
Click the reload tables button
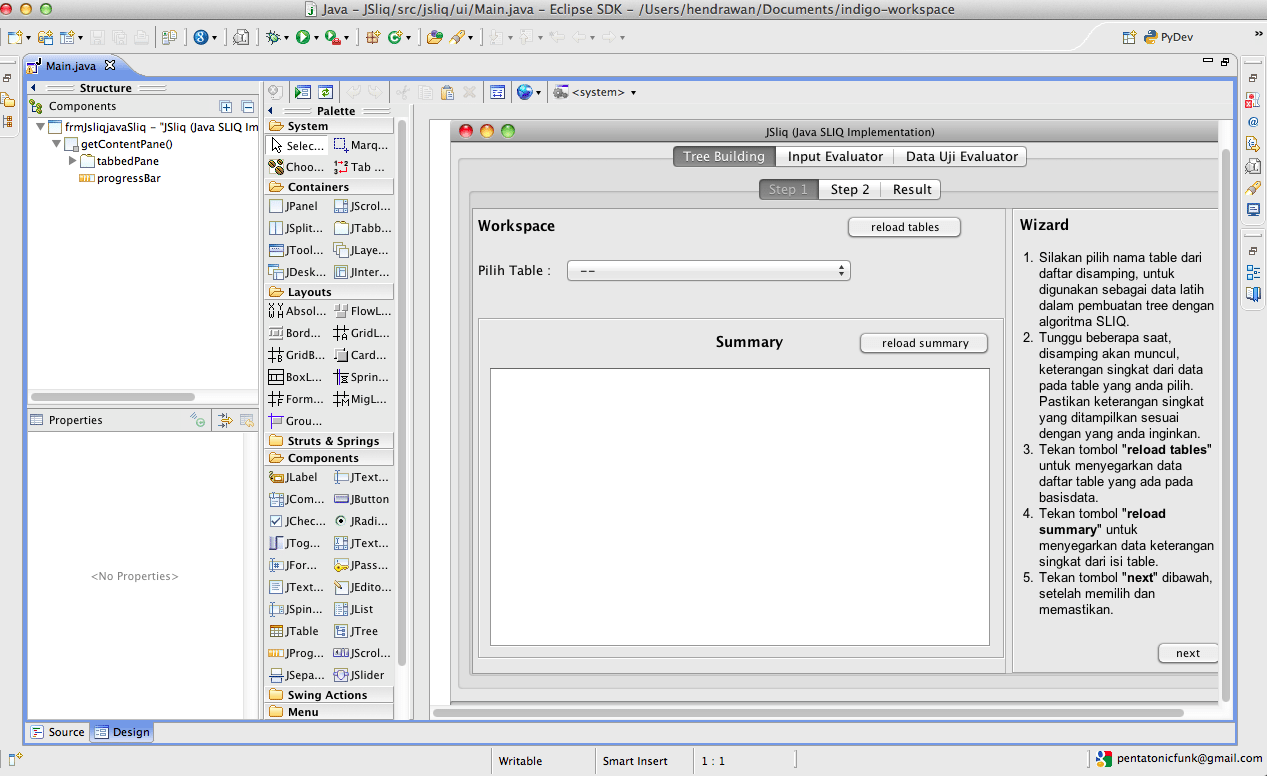[x=904, y=227]
